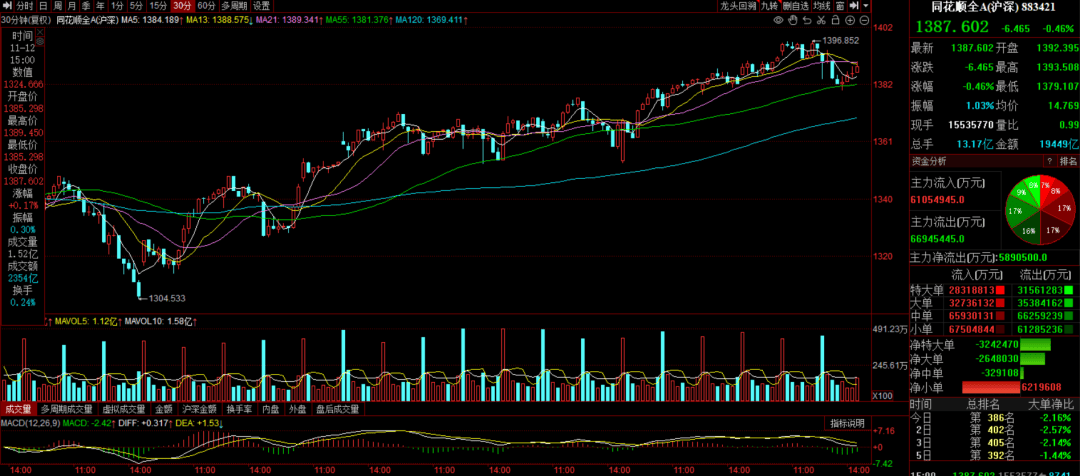
Task: Click the 排名 label in capital analysis
Action: [x=1068, y=160]
